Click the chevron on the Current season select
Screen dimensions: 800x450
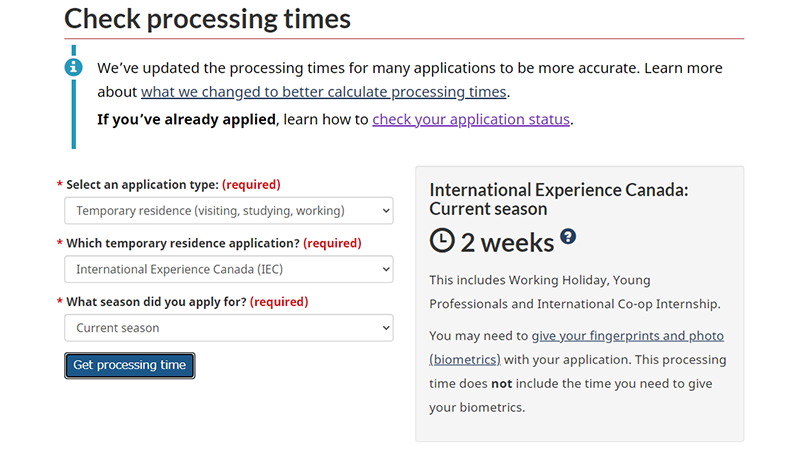point(386,328)
